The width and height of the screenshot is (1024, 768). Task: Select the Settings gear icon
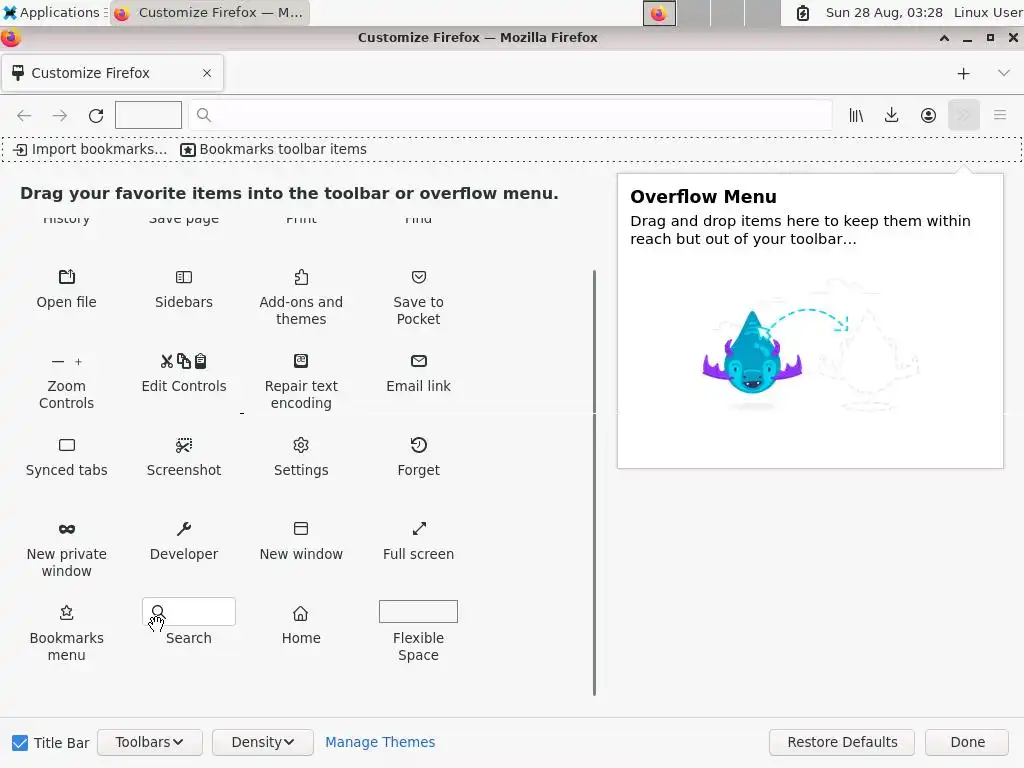301,445
